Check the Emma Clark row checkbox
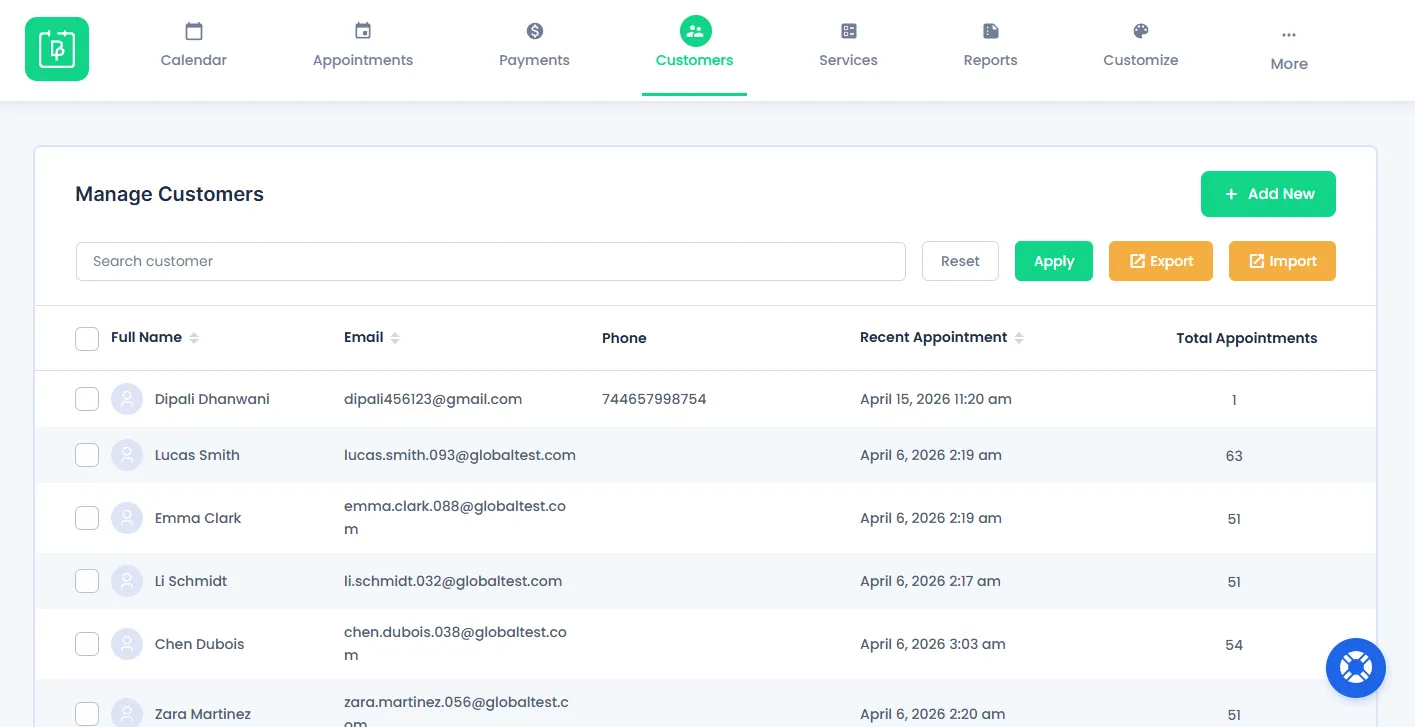The height and width of the screenshot is (727, 1415). tap(87, 518)
